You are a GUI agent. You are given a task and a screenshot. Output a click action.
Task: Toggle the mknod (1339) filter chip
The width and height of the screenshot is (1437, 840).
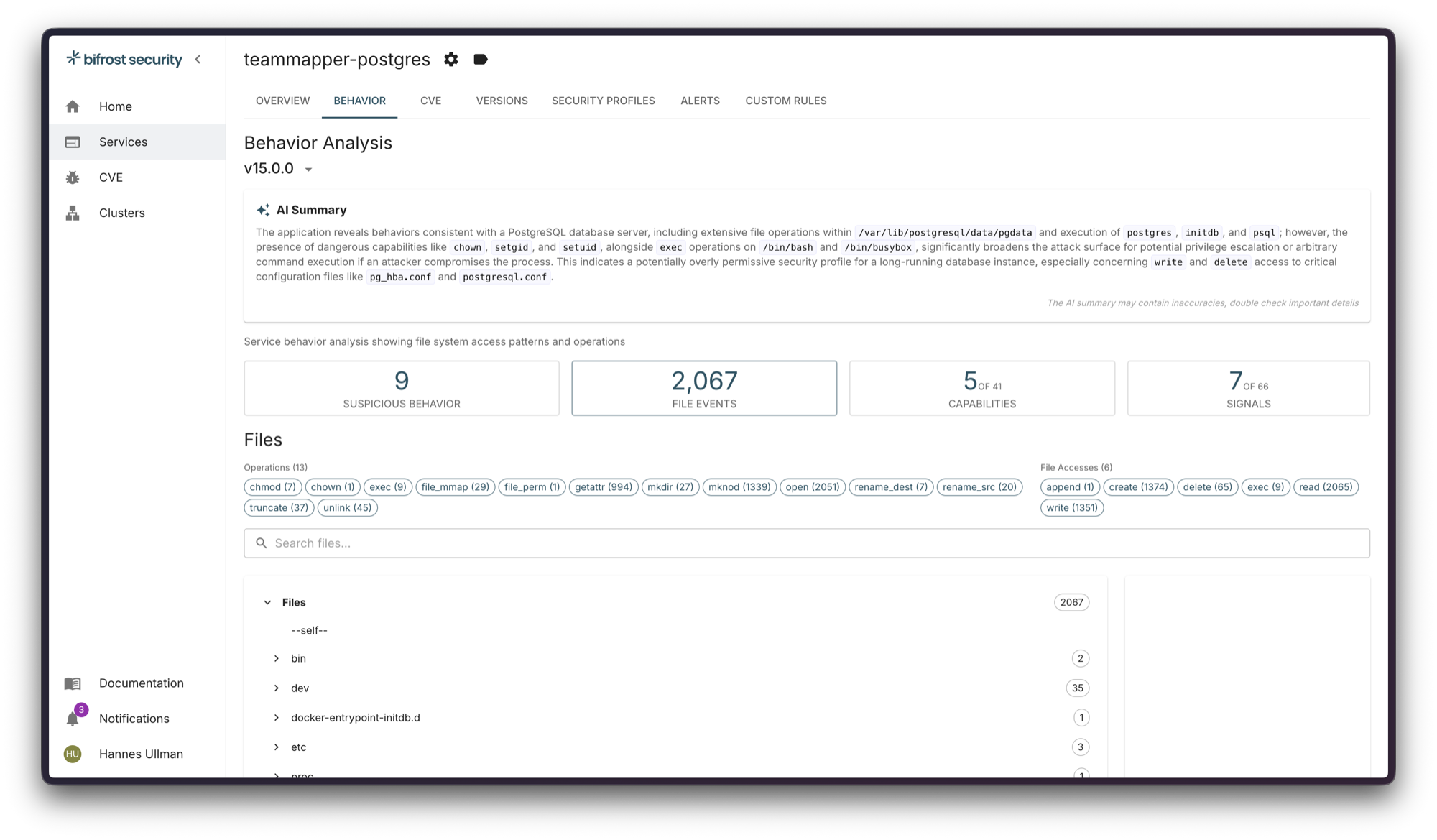click(x=739, y=487)
